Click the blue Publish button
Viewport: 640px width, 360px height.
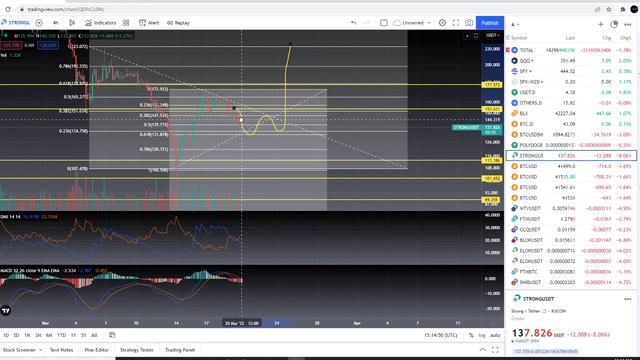490,23
